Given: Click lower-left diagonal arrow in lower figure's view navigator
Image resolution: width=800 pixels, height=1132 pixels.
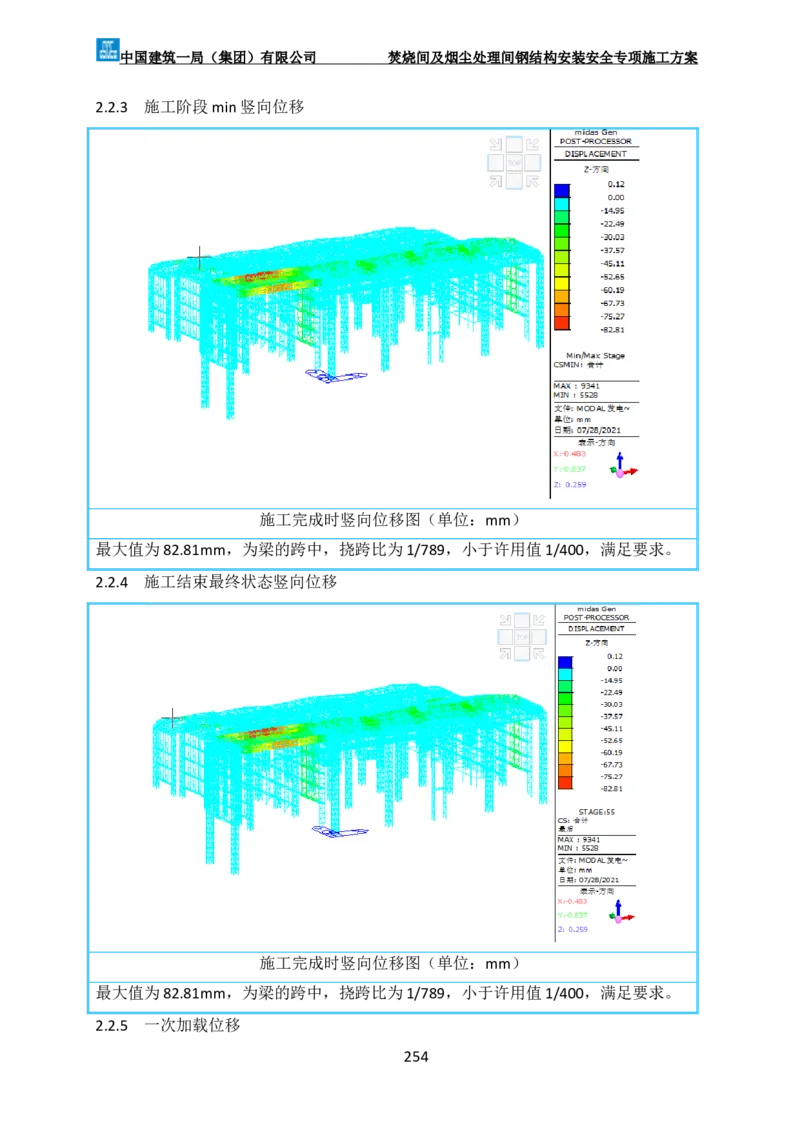Looking at the screenshot, I should pos(507,654).
